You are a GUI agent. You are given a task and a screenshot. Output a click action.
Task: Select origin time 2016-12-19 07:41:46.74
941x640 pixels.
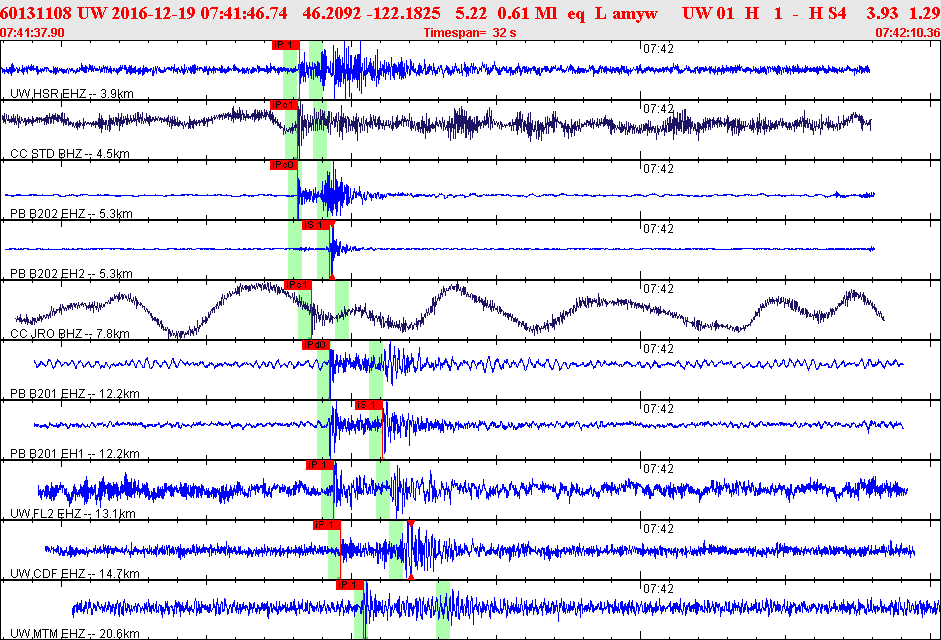pyautogui.click(x=197, y=13)
